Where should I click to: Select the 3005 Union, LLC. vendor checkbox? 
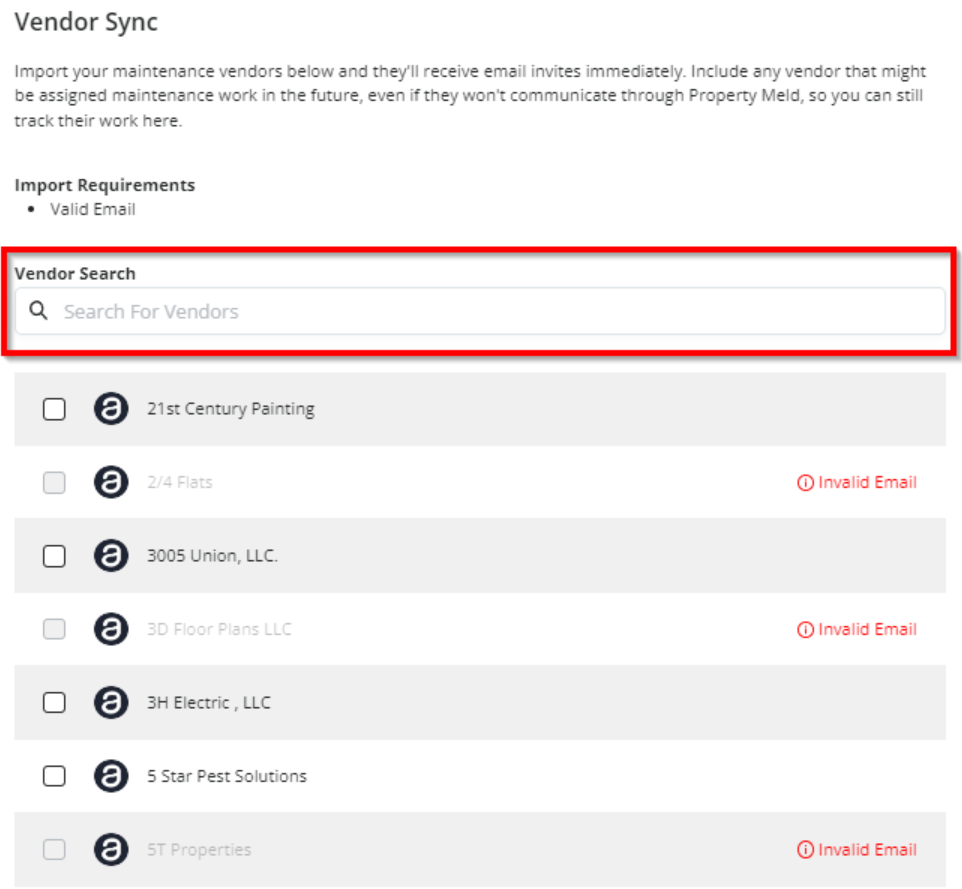pyautogui.click(x=54, y=556)
